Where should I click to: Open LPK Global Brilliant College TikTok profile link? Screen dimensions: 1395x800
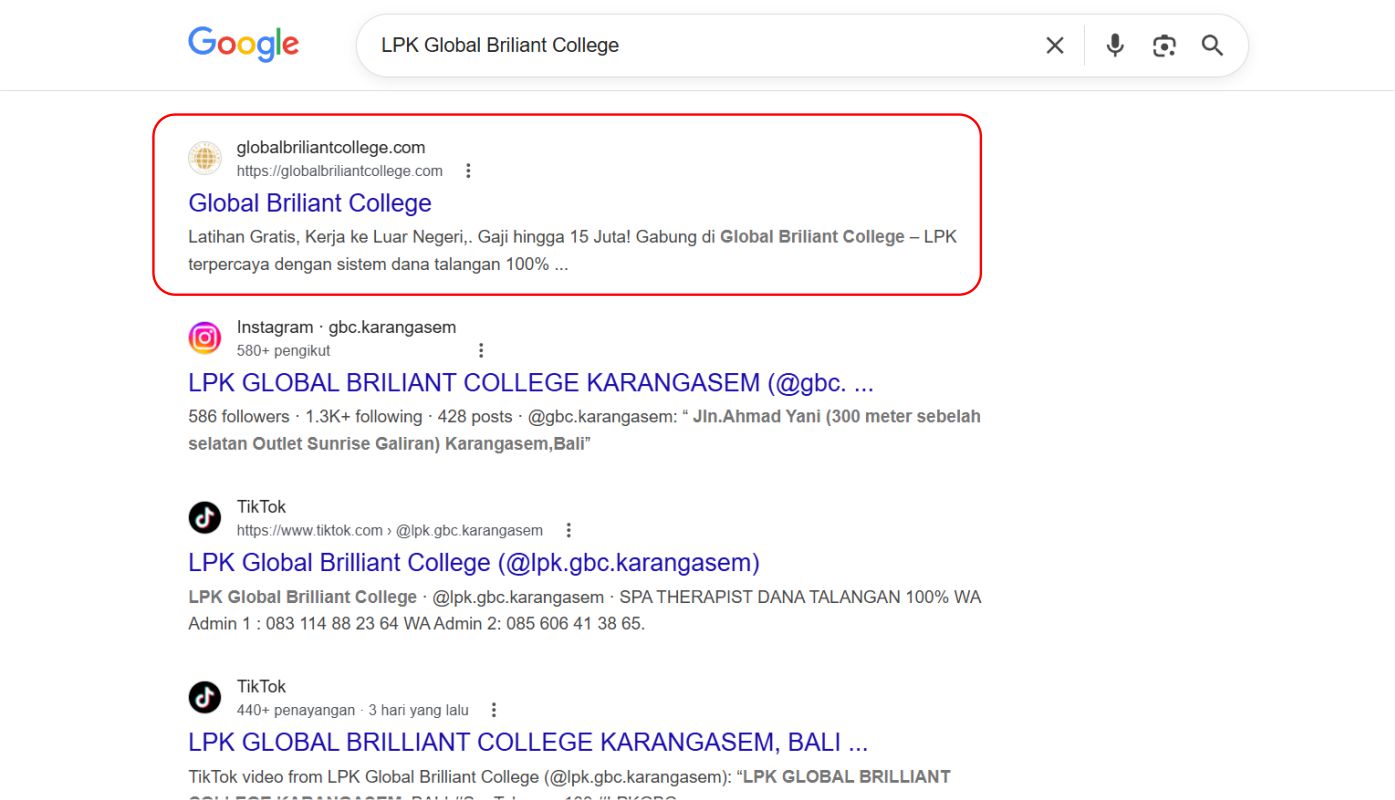point(473,563)
